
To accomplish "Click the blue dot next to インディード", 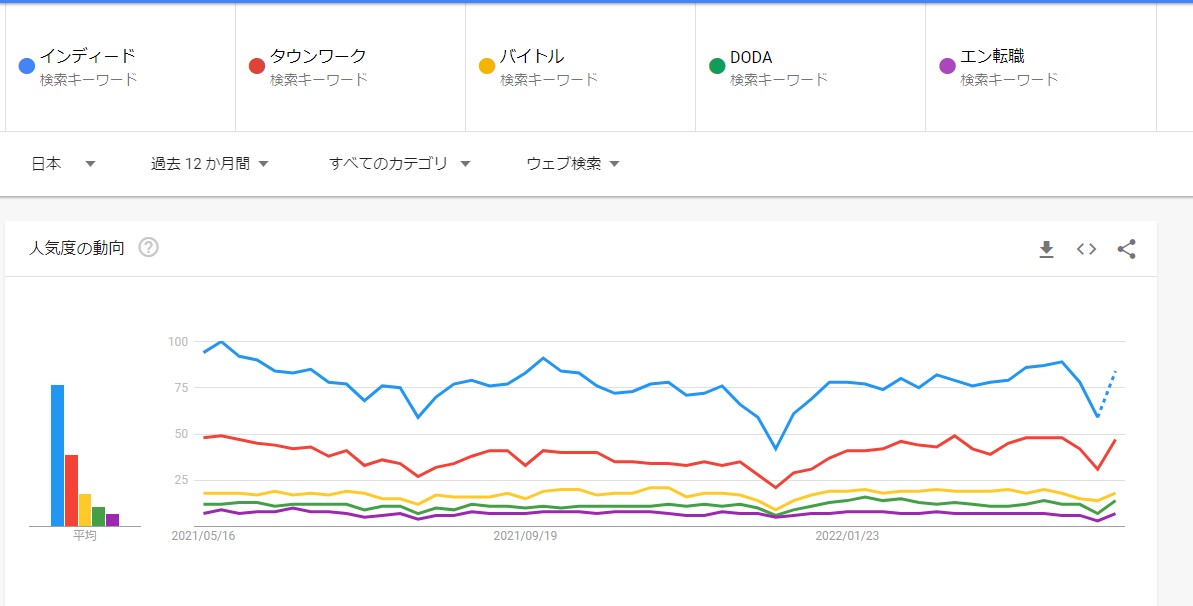I will click(27, 66).
